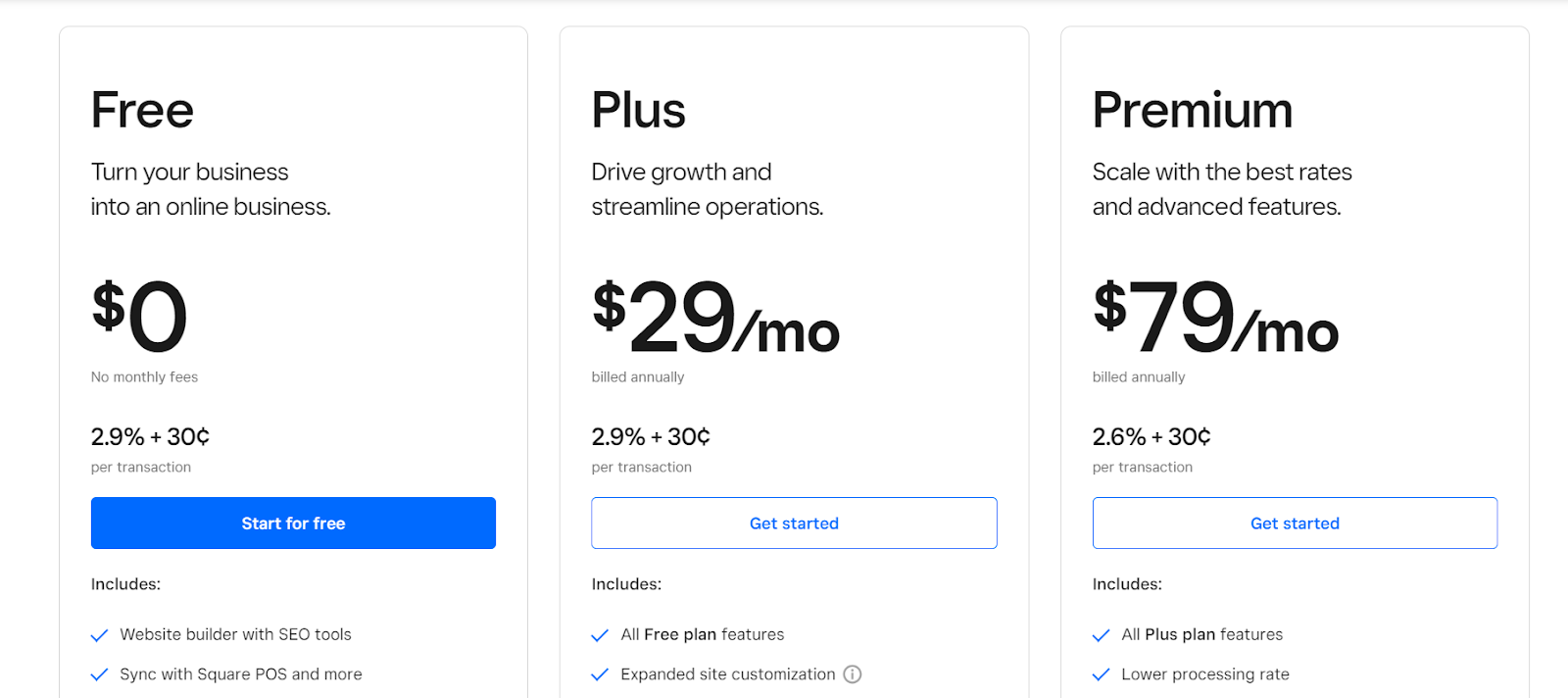Screen dimensions: 1568x698
Task: Click the Start for free button
Action: coord(293,523)
